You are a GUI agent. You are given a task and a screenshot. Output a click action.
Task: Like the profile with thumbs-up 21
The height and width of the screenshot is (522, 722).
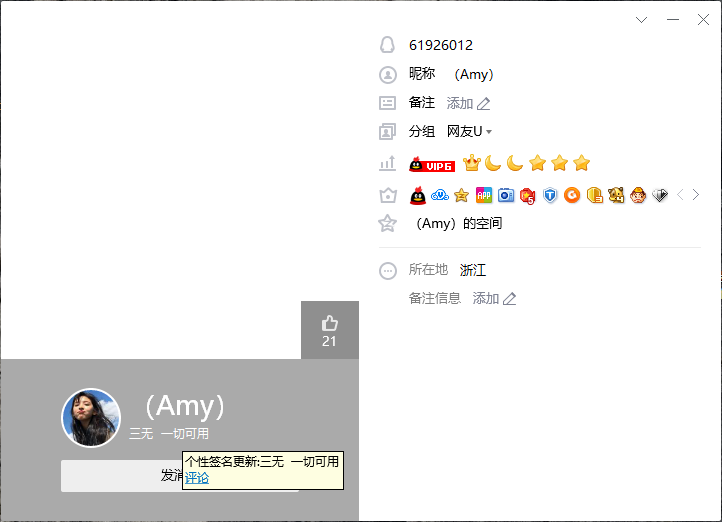[x=330, y=330]
